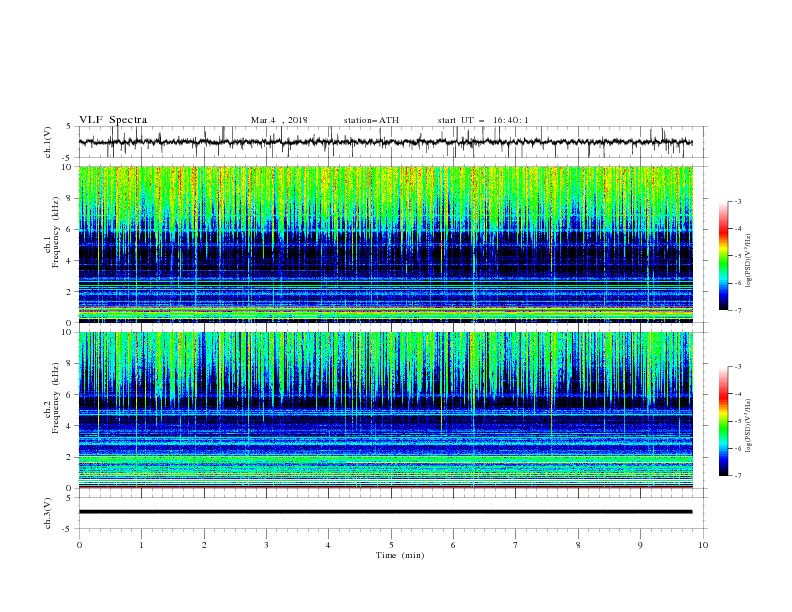
Task: Click the '-3' tick on upper colorbar
Action: pyautogui.click(x=737, y=201)
